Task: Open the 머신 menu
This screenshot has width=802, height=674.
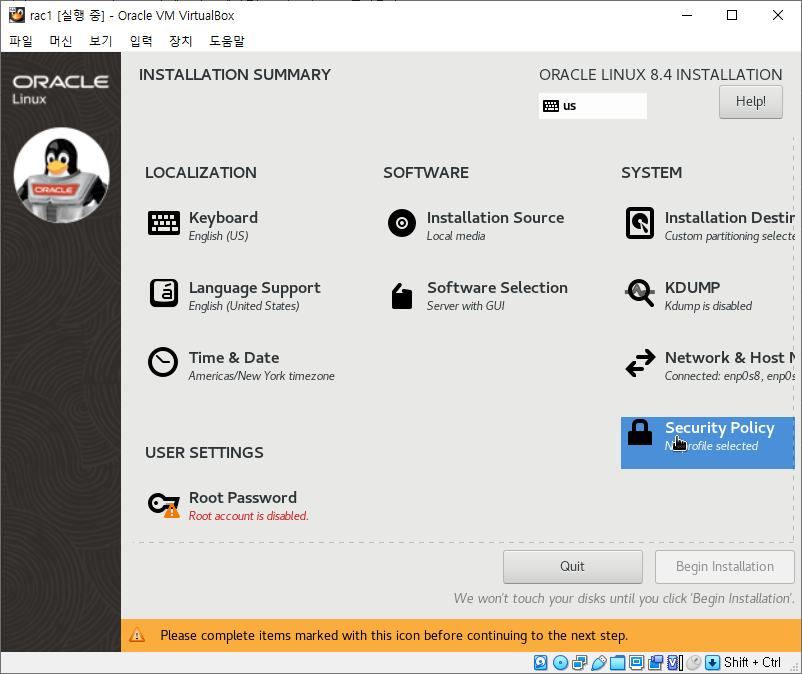Action: pyautogui.click(x=61, y=41)
